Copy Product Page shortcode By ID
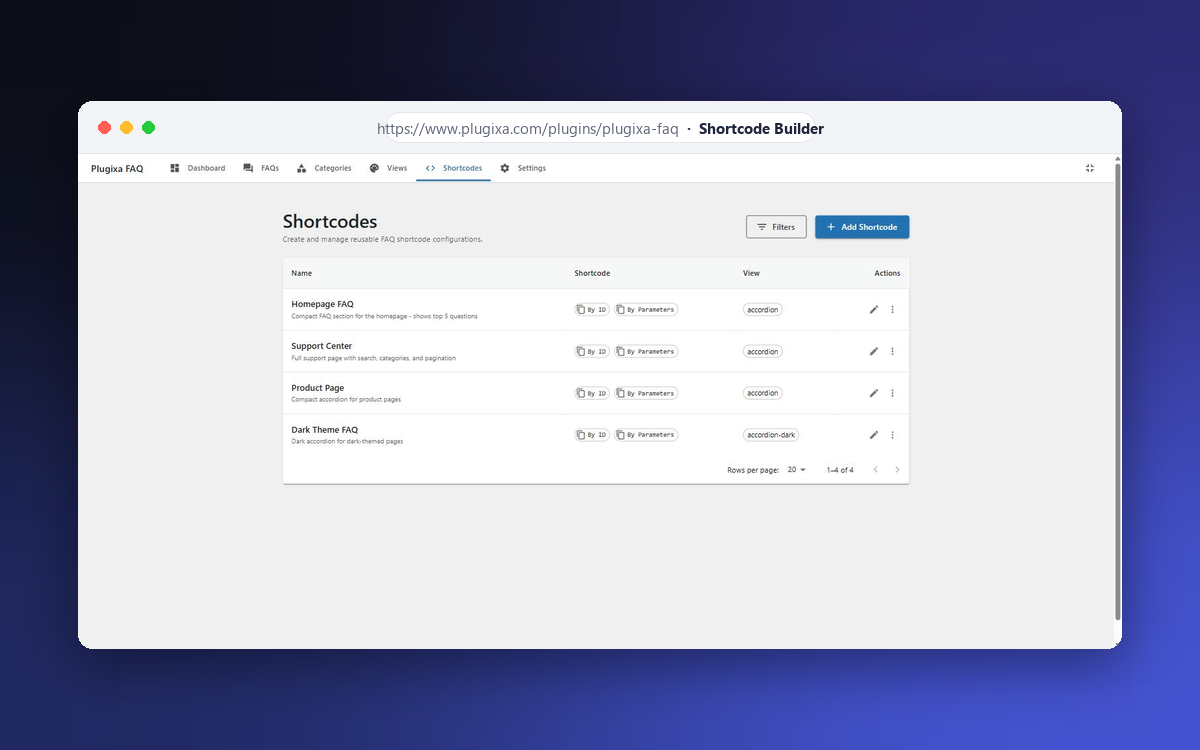This screenshot has width=1200, height=750. tap(592, 393)
